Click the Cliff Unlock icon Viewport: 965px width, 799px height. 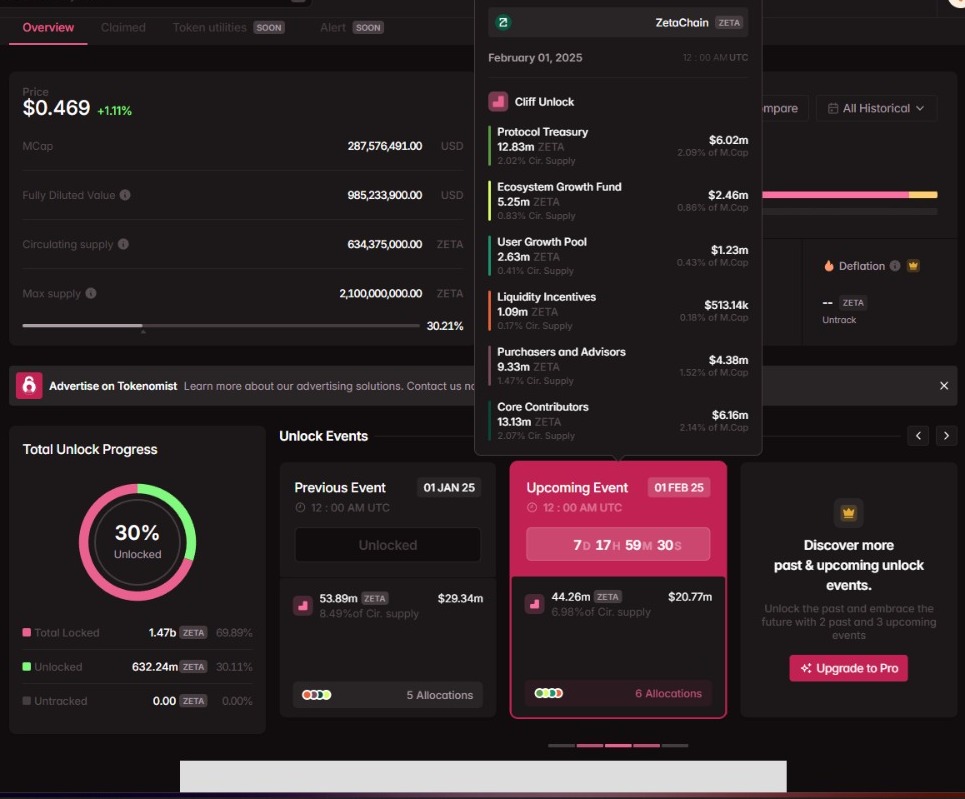coord(498,102)
